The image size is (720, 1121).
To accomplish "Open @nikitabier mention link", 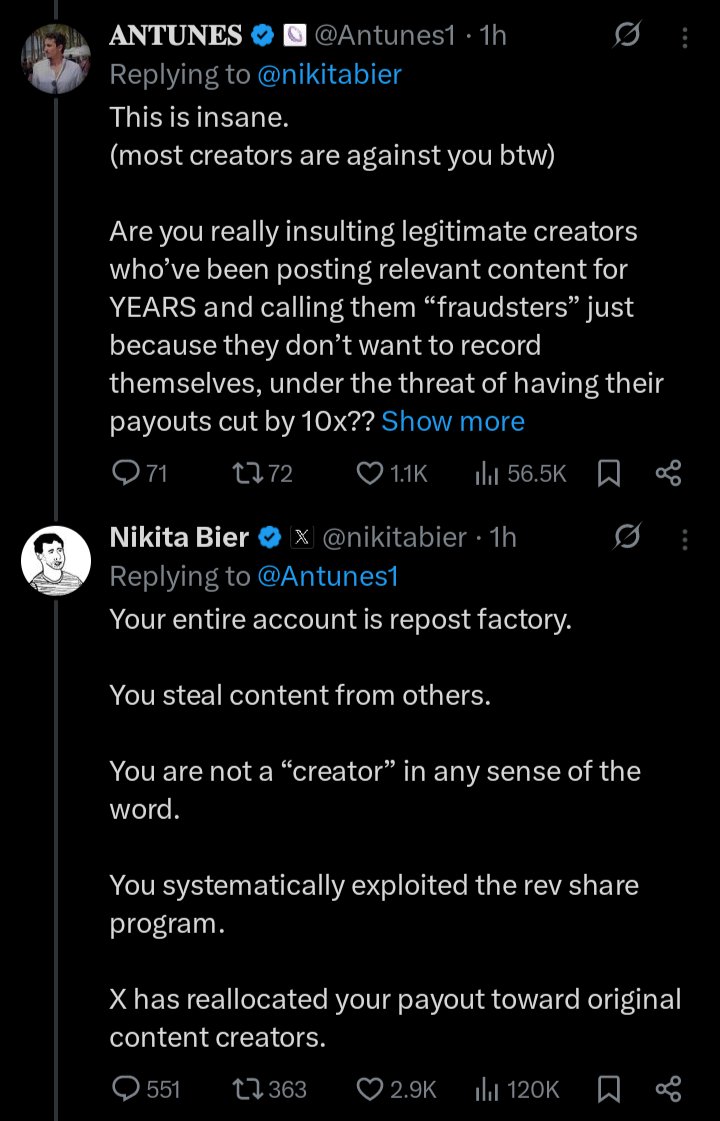I will [x=330, y=75].
